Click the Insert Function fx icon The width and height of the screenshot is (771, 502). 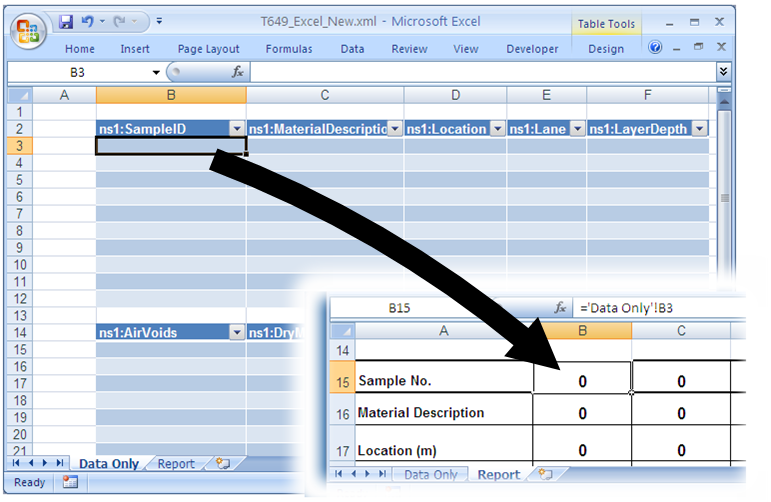tap(238, 72)
